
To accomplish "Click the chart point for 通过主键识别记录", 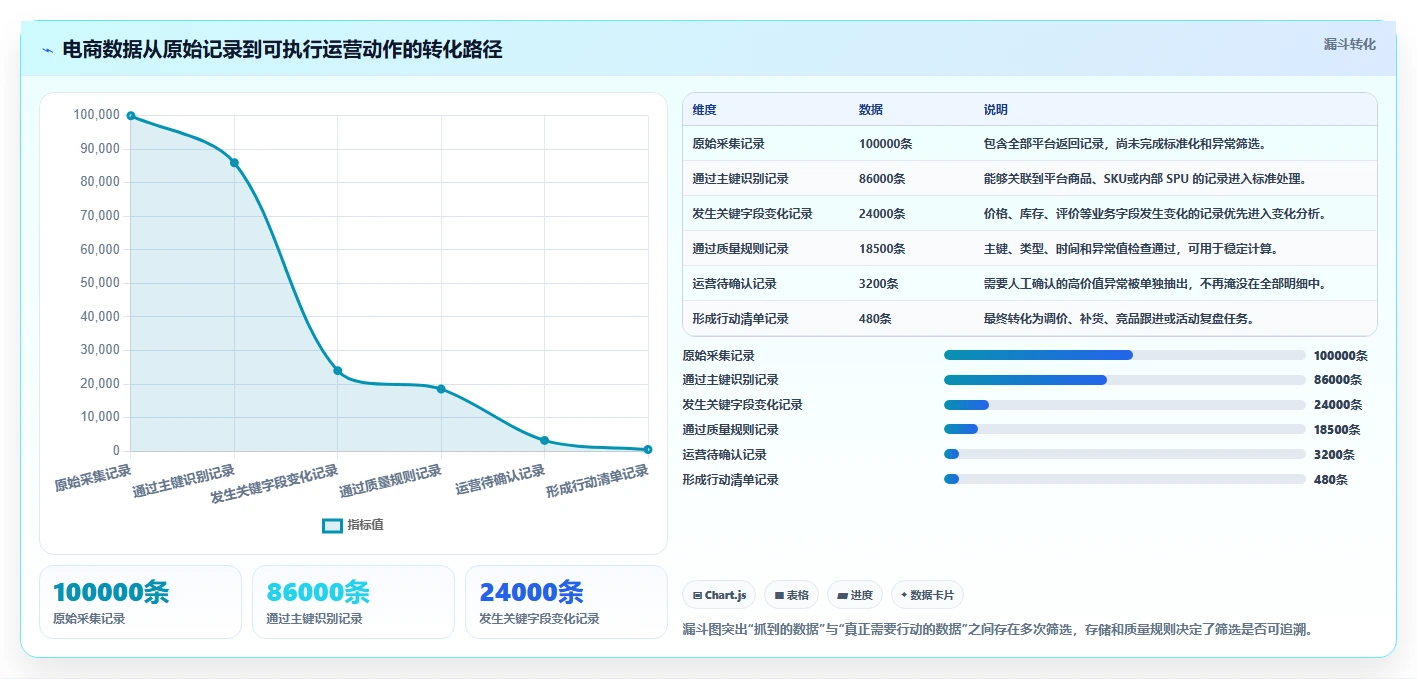I will tap(234, 162).
